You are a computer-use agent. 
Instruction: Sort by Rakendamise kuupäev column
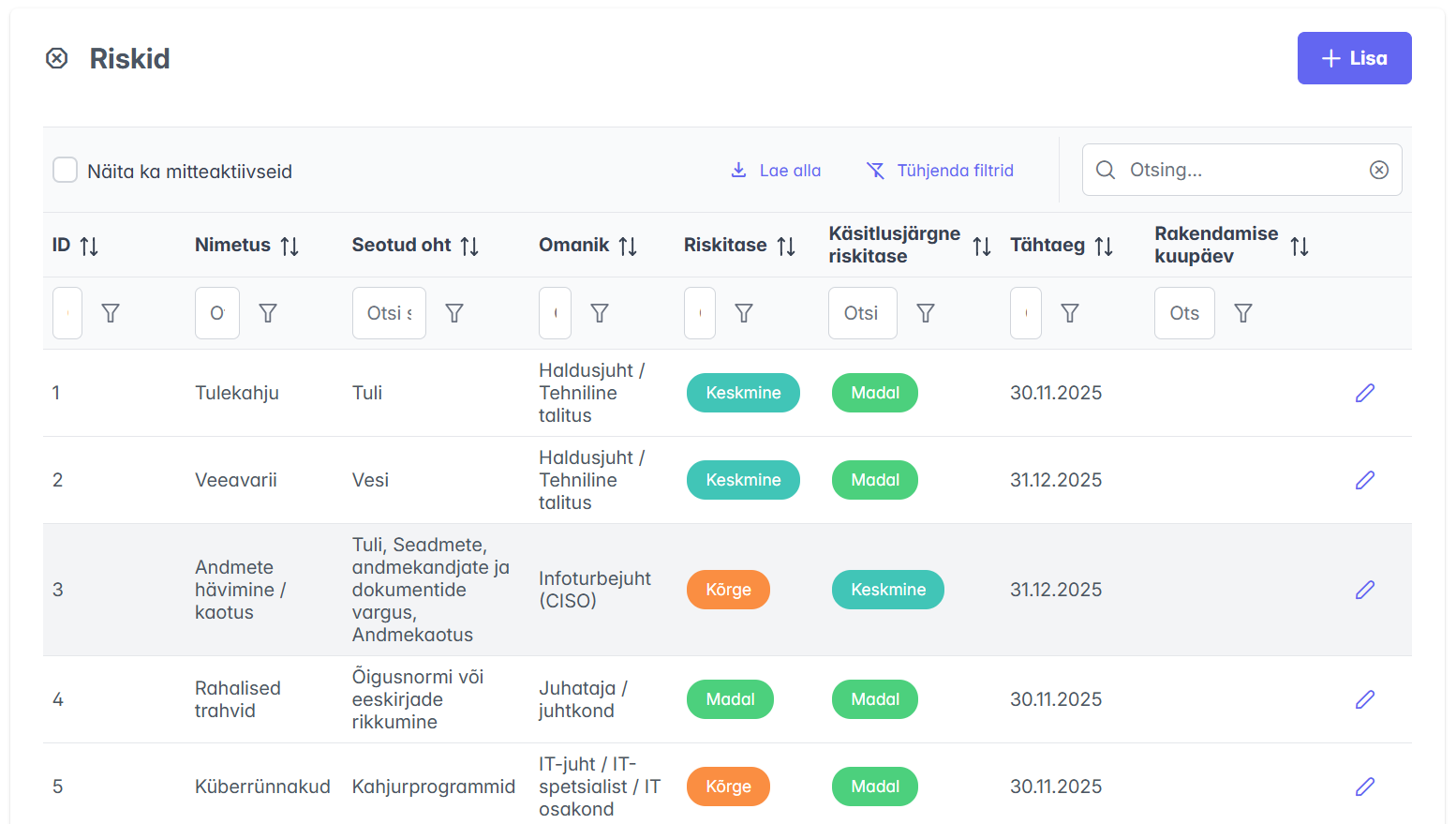[1299, 246]
